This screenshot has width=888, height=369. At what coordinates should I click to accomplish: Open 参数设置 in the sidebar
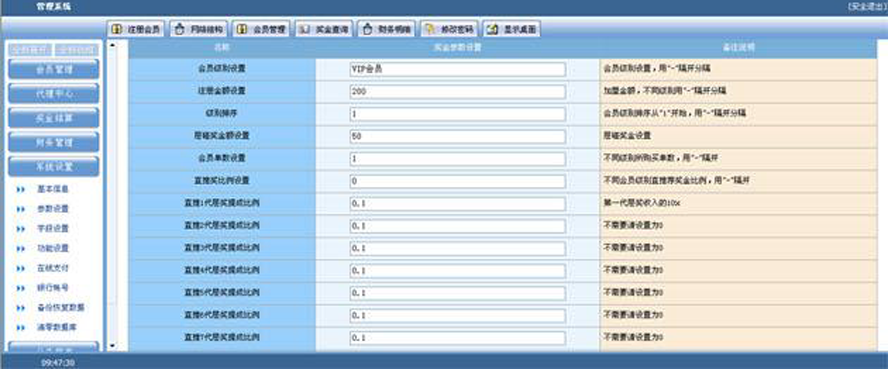coord(53,209)
